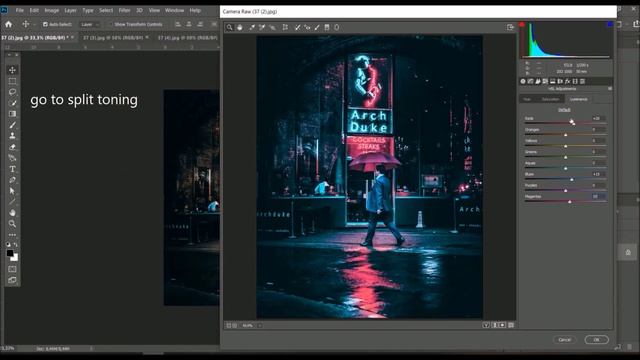Select the Radial Filter tool
640x360 pixels.
point(337,27)
